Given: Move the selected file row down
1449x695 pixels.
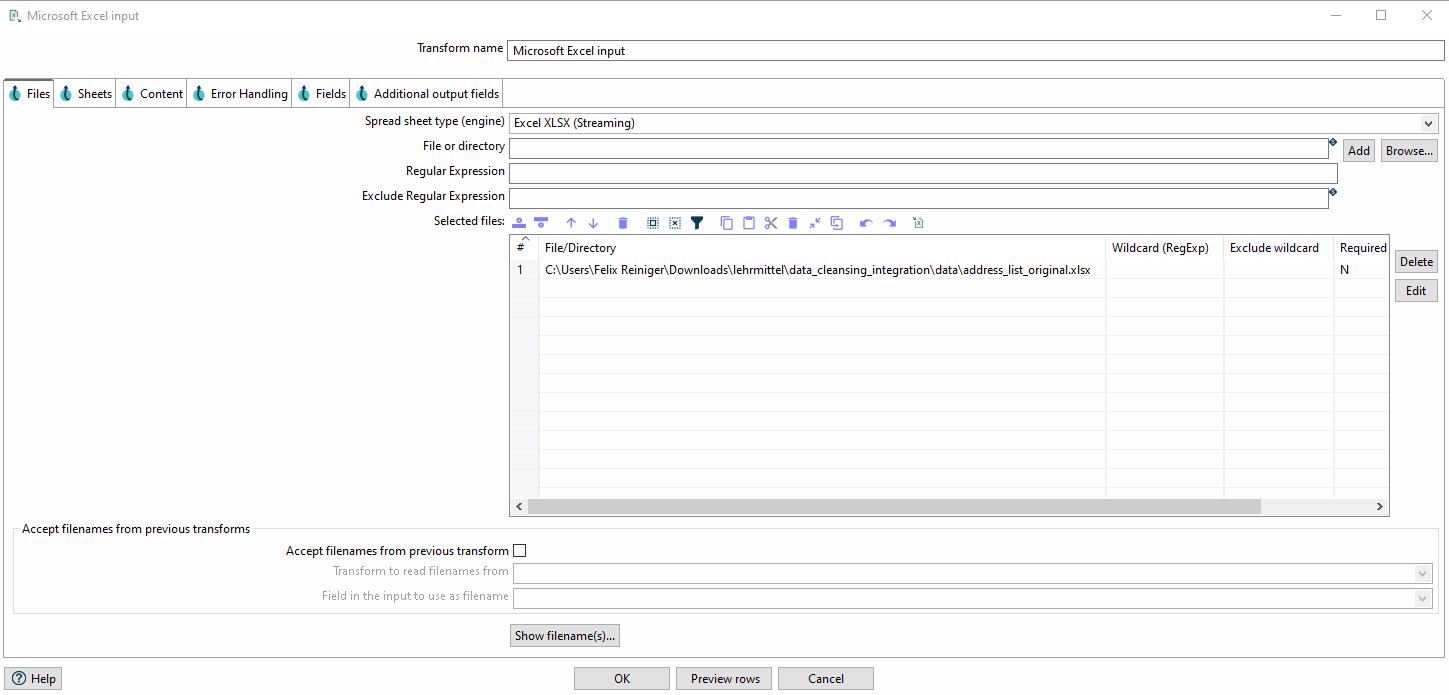Looking at the screenshot, I should (593, 222).
